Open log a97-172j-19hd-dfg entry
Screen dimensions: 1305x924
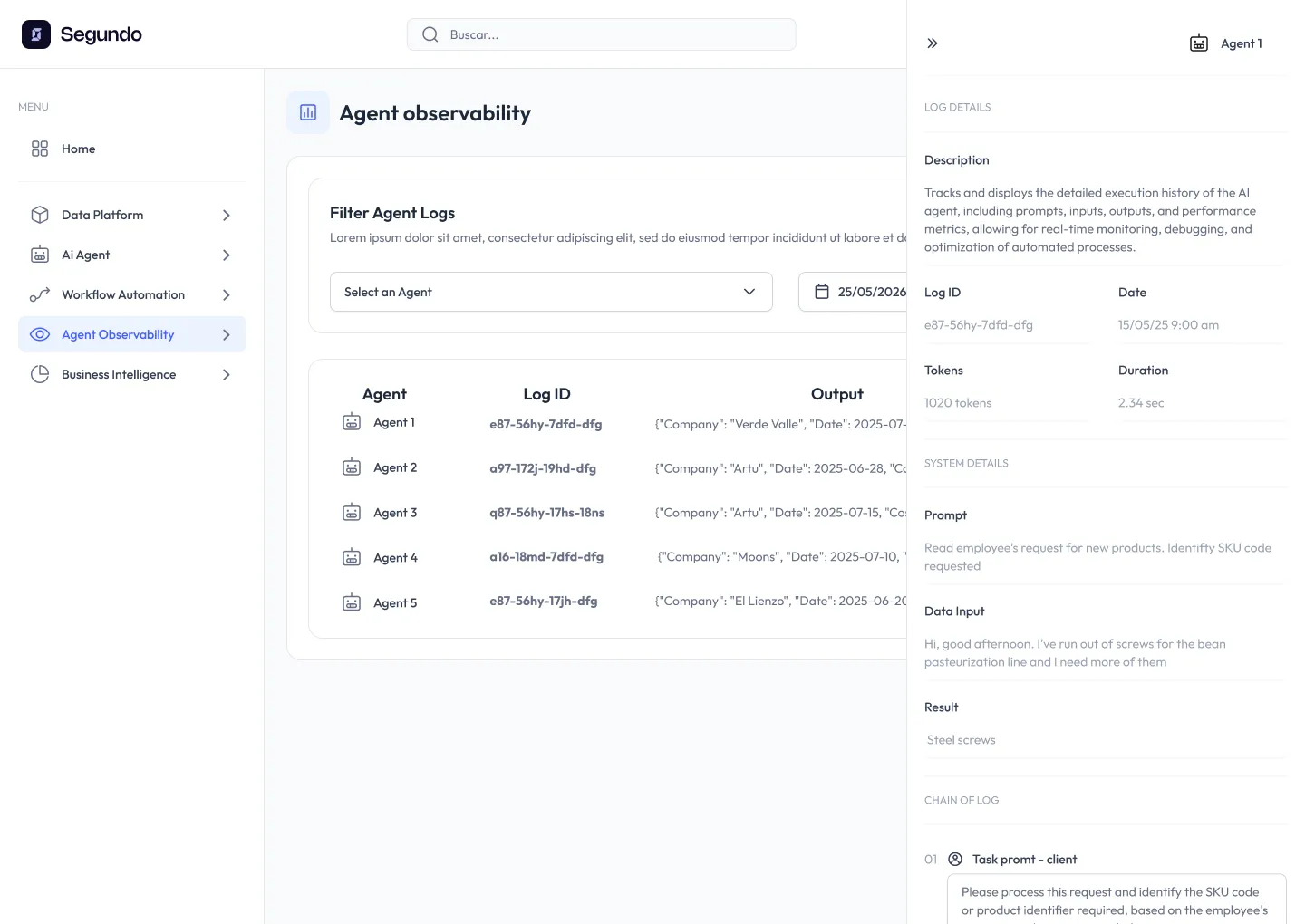pos(543,468)
